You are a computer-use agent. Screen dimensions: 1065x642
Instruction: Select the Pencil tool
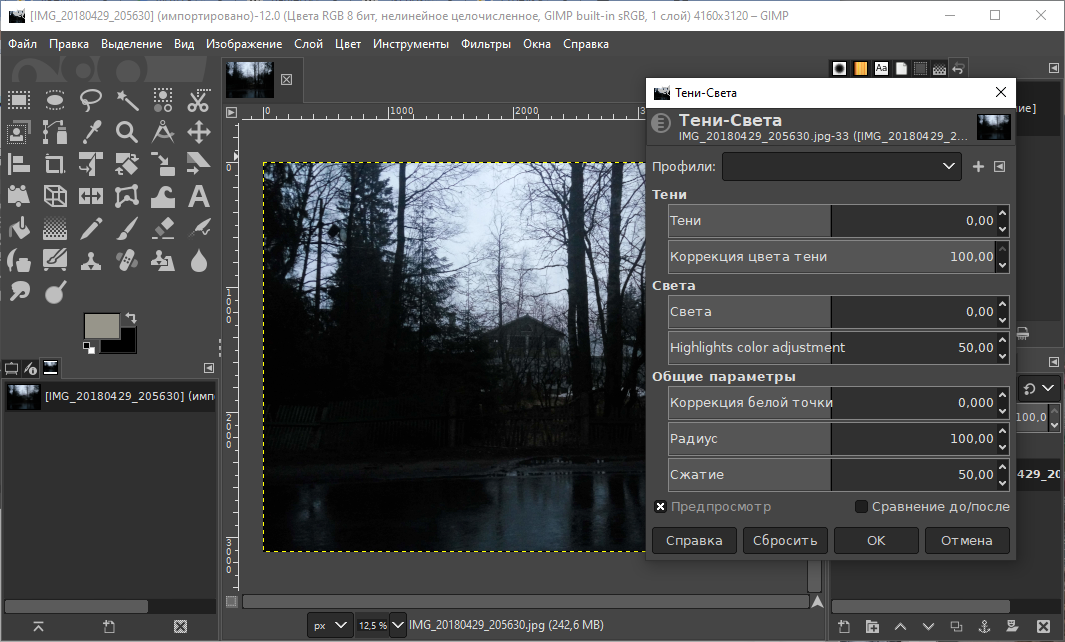[91, 228]
